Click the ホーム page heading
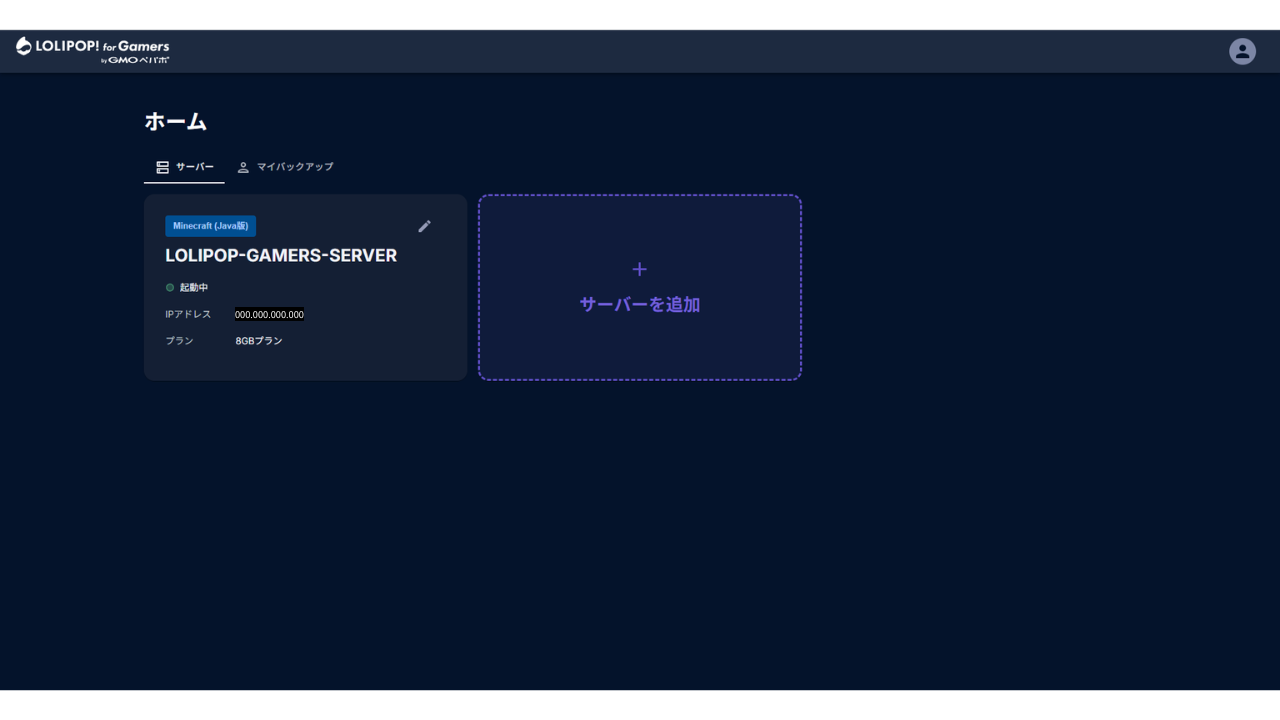 click(176, 122)
